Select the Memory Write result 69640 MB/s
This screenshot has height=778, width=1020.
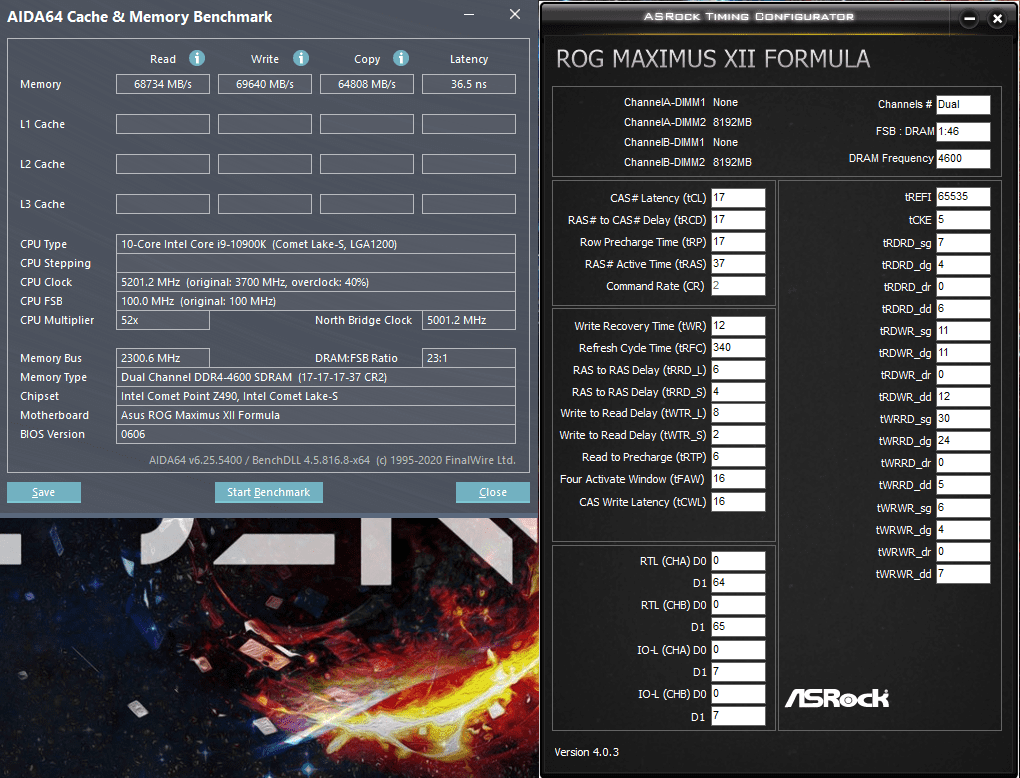265,84
